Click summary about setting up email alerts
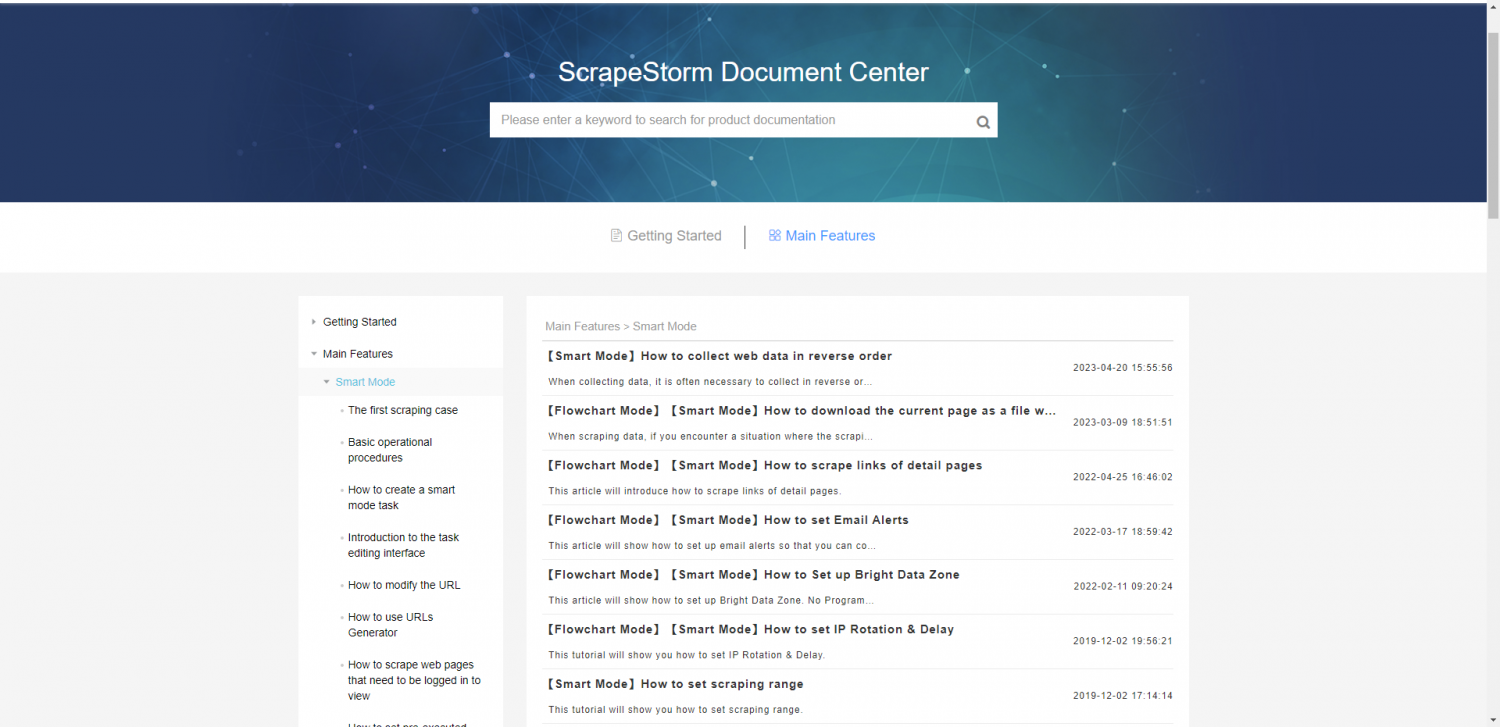The height and width of the screenshot is (727, 1500). tap(712, 546)
